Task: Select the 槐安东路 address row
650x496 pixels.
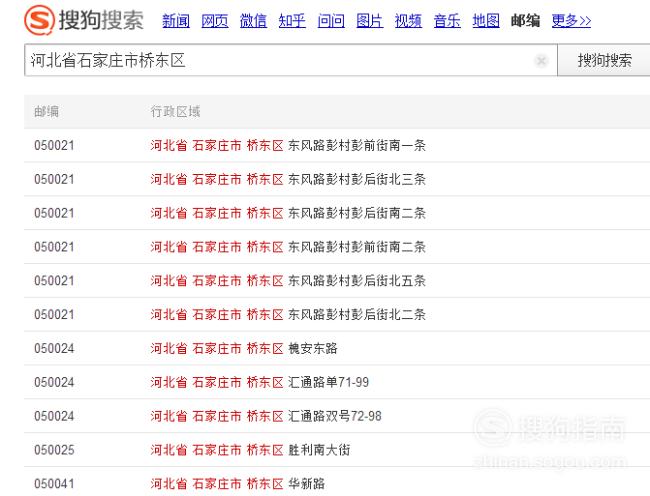Action: pyautogui.click(x=337, y=348)
